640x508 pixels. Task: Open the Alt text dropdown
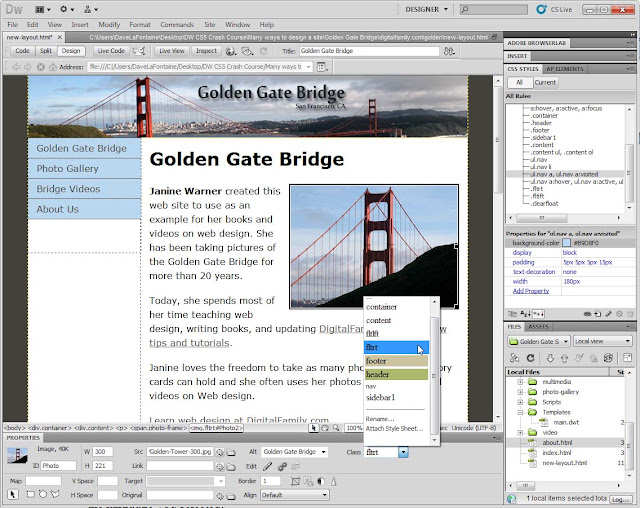(324, 452)
